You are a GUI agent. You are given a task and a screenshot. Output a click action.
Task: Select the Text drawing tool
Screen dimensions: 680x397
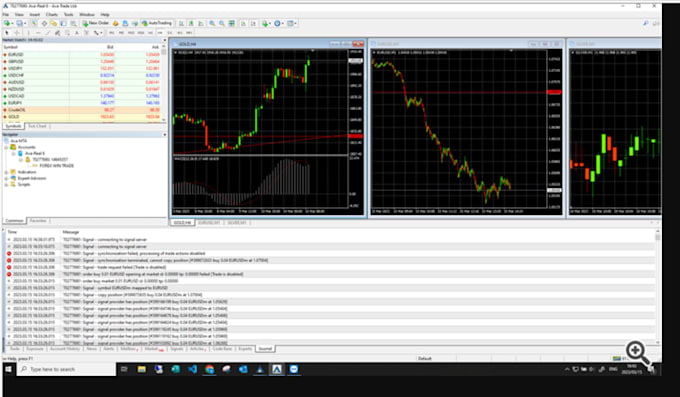[x=77, y=33]
